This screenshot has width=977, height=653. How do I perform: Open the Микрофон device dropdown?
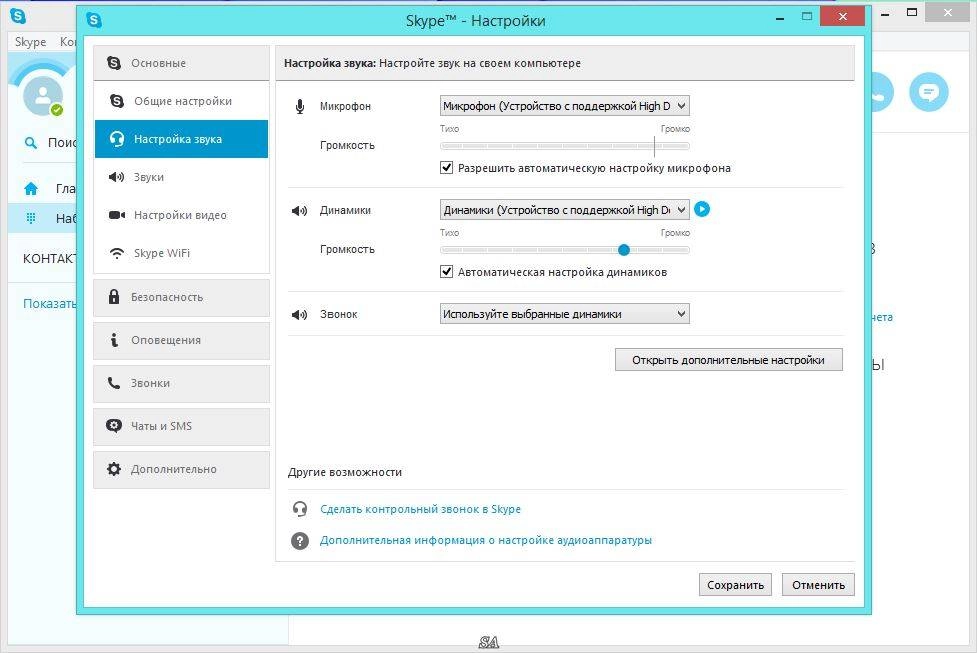(565, 106)
